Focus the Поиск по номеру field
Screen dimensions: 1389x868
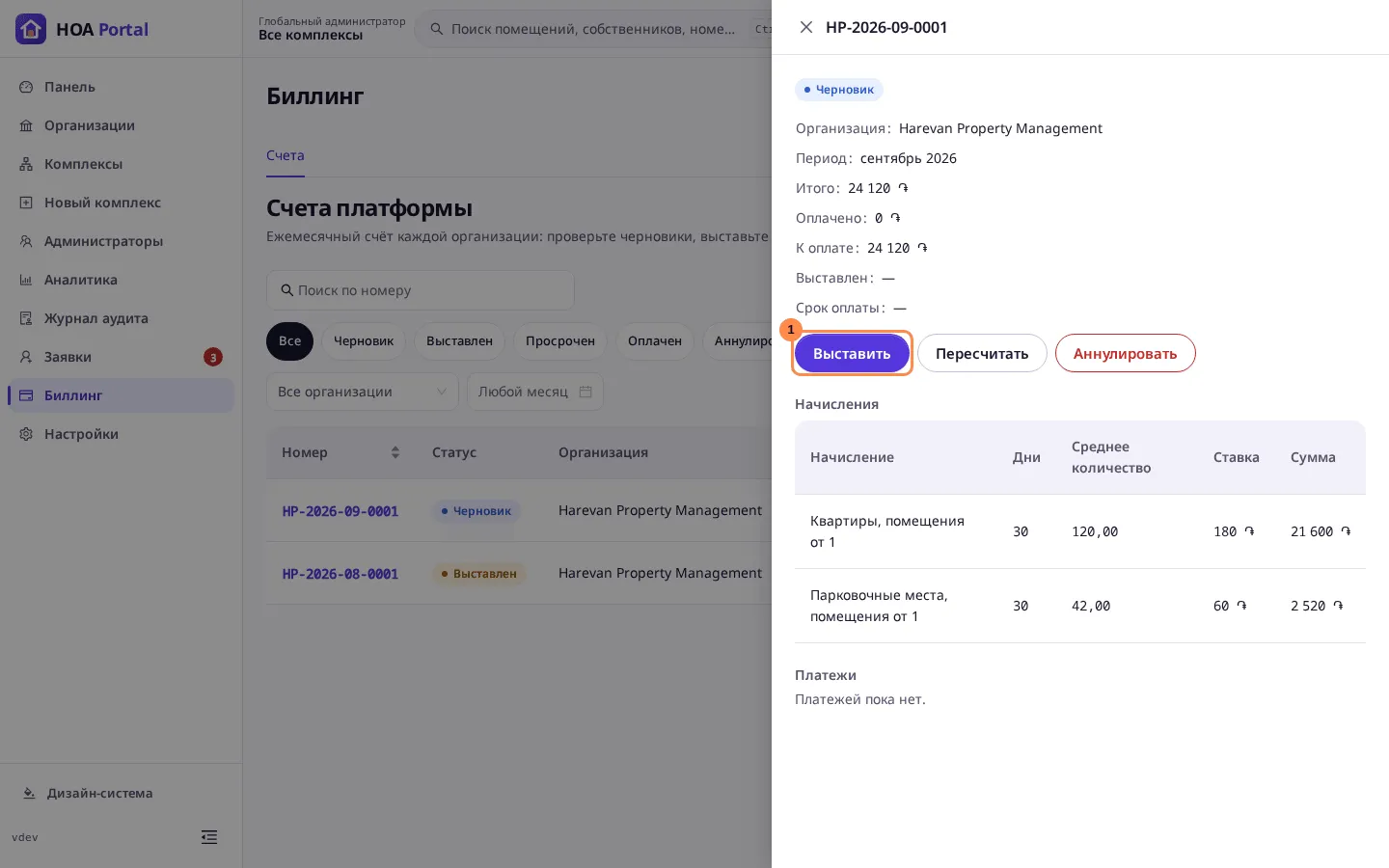click(x=421, y=290)
